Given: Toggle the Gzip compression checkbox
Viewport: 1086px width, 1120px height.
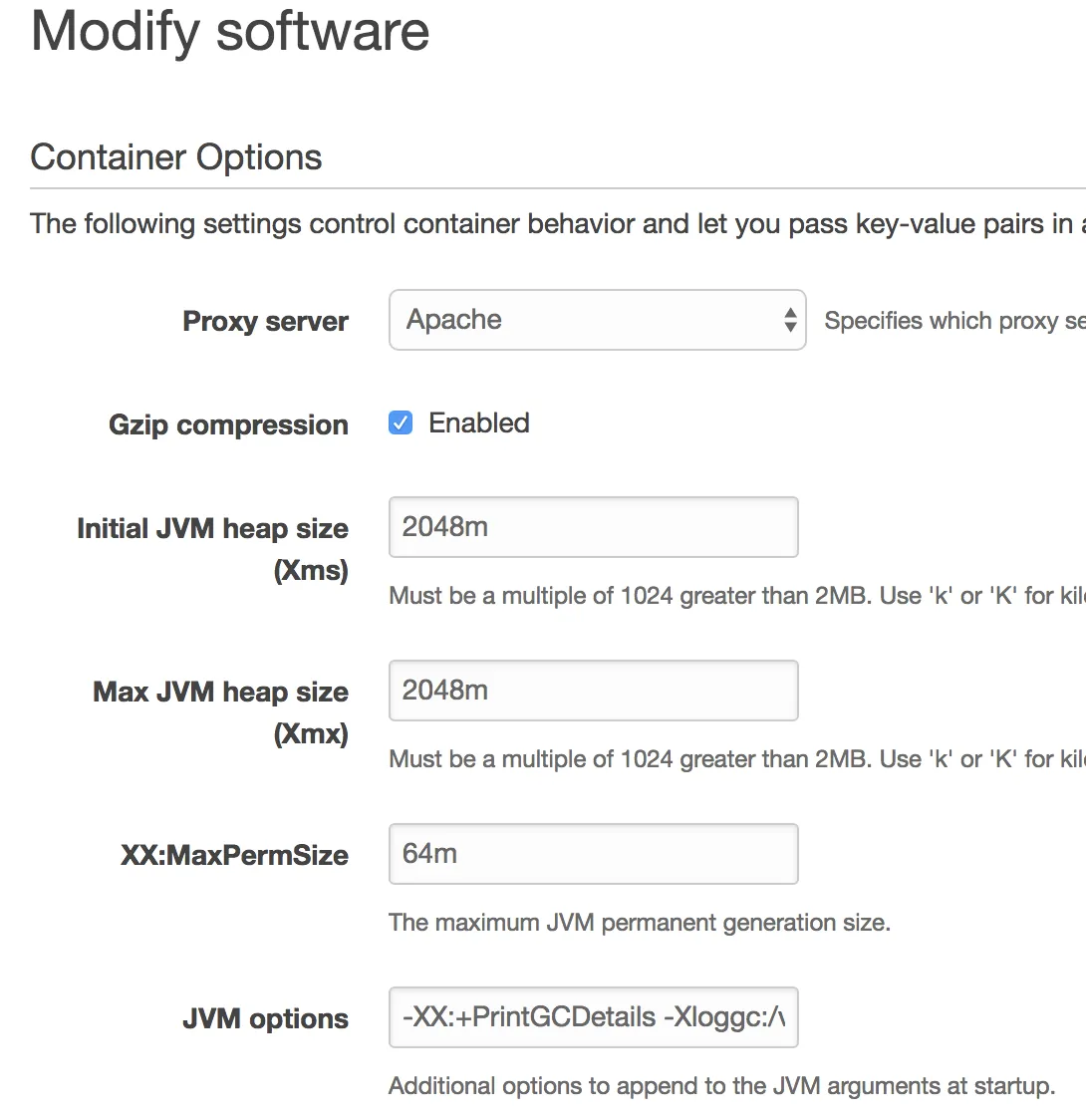Looking at the screenshot, I should click(401, 423).
